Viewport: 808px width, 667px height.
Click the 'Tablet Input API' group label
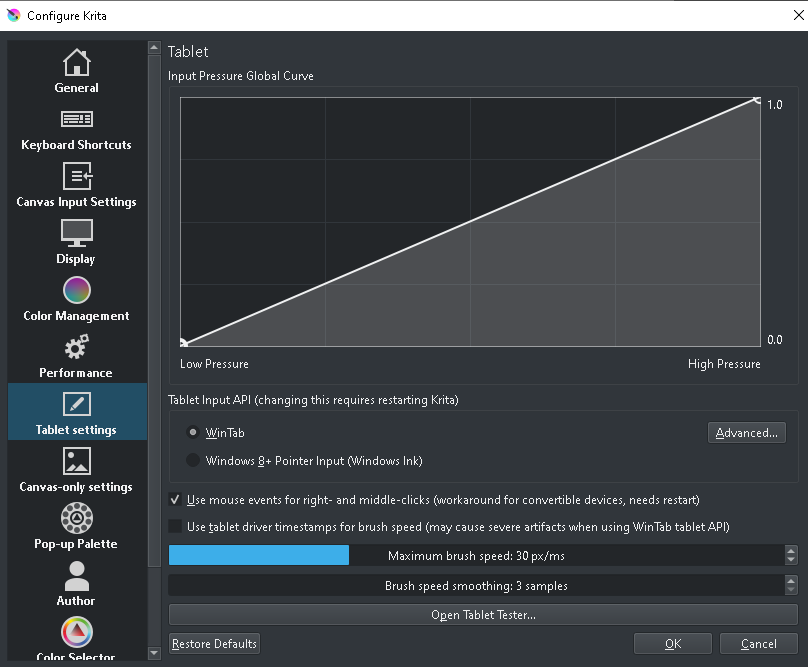[313, 400]
